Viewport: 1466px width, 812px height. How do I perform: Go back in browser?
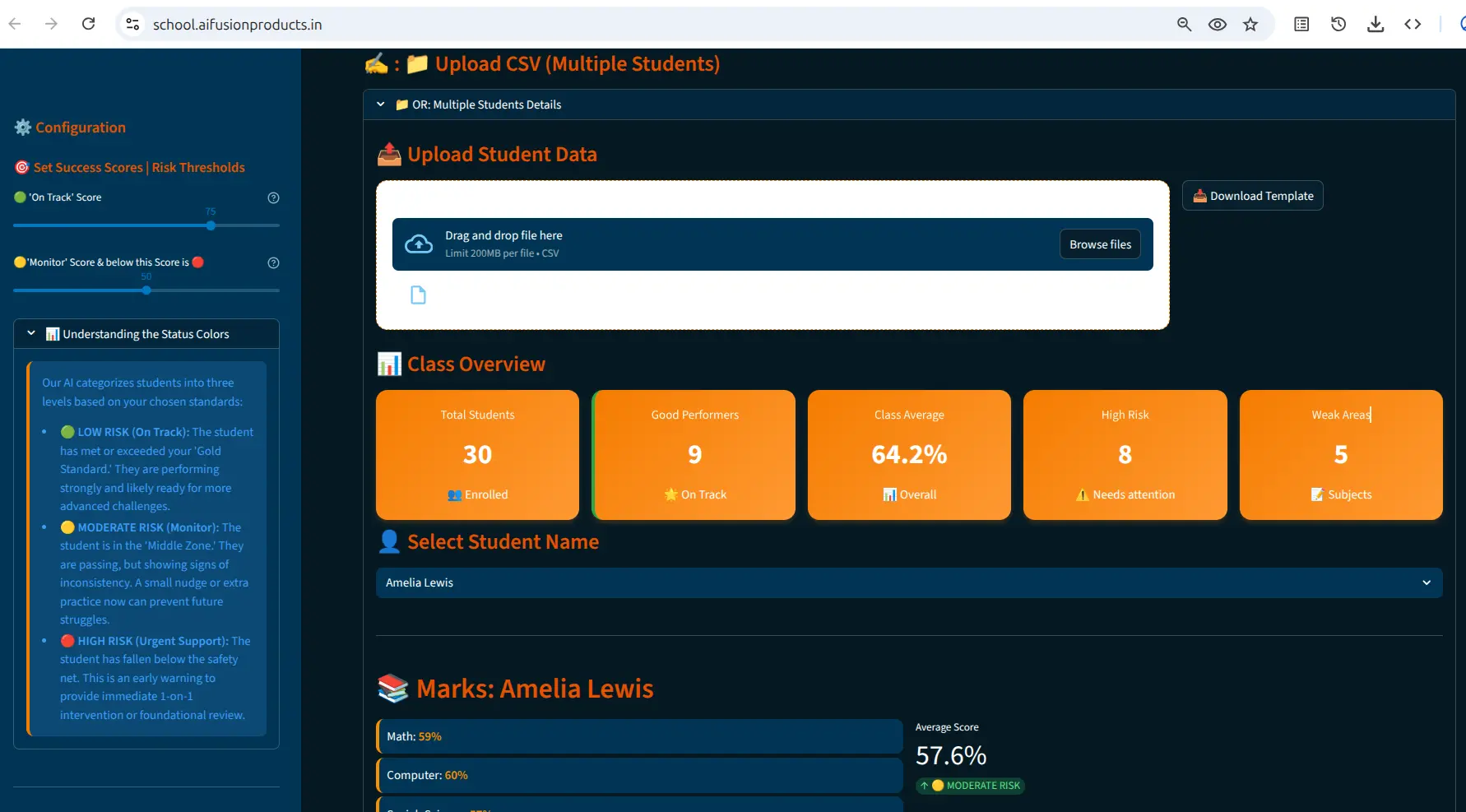coord(15,24)
